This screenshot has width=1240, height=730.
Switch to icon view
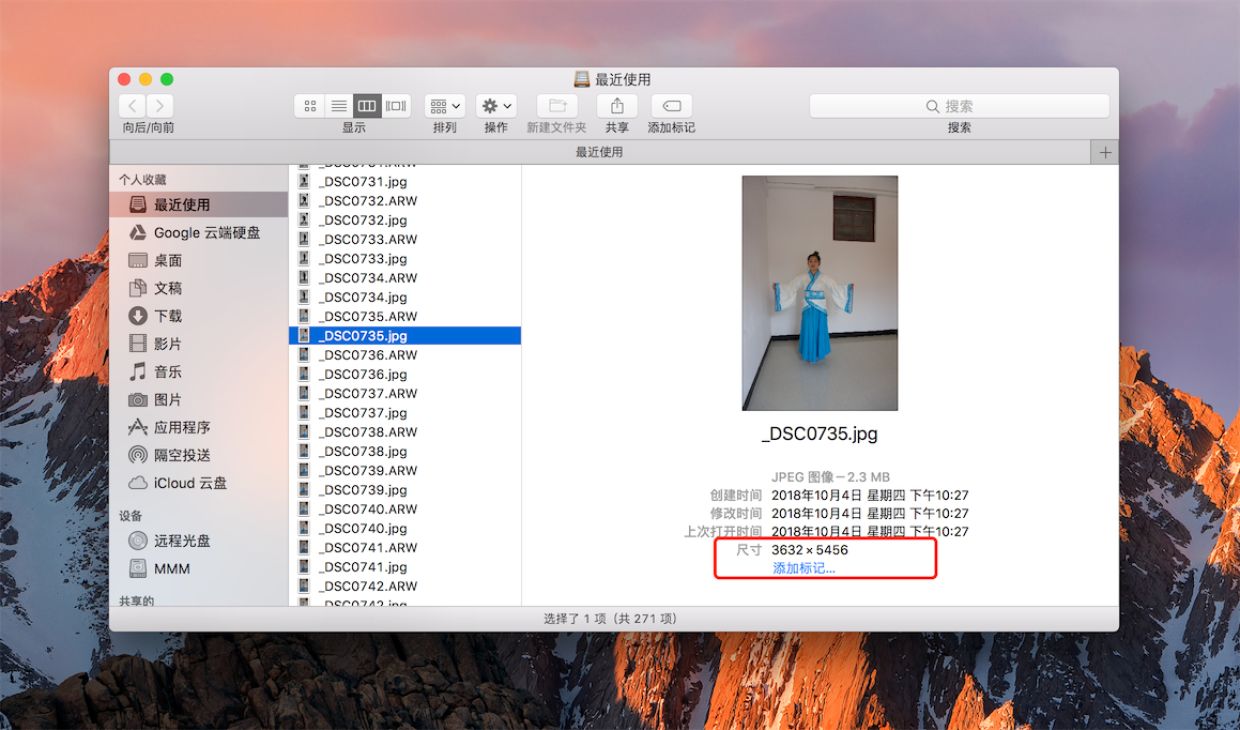click(x=310, y=106)
